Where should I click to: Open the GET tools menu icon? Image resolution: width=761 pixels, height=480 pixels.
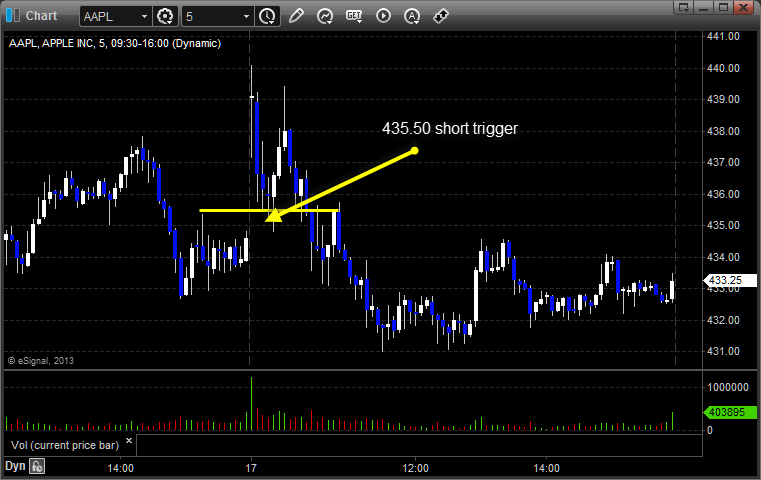tap(354, 16)
